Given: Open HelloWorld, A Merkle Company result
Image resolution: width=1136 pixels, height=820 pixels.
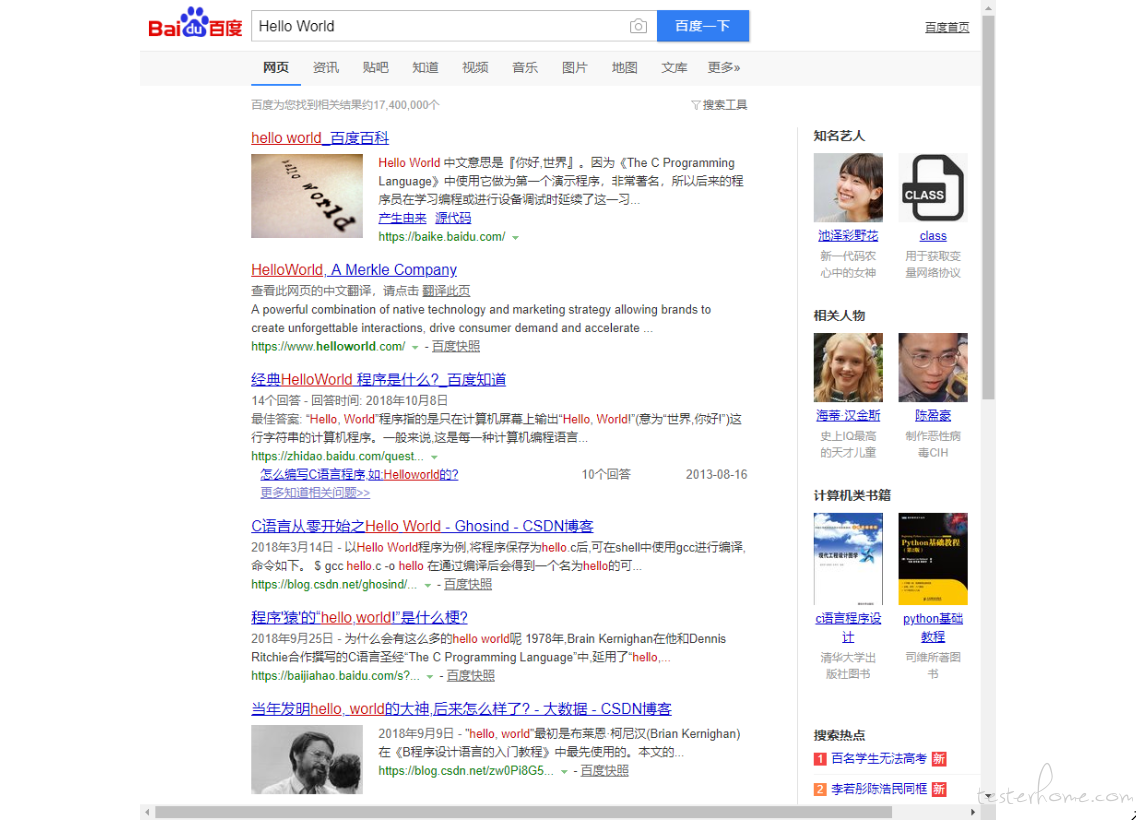Looking at the screenshot, I should click(x=354, y=269).
